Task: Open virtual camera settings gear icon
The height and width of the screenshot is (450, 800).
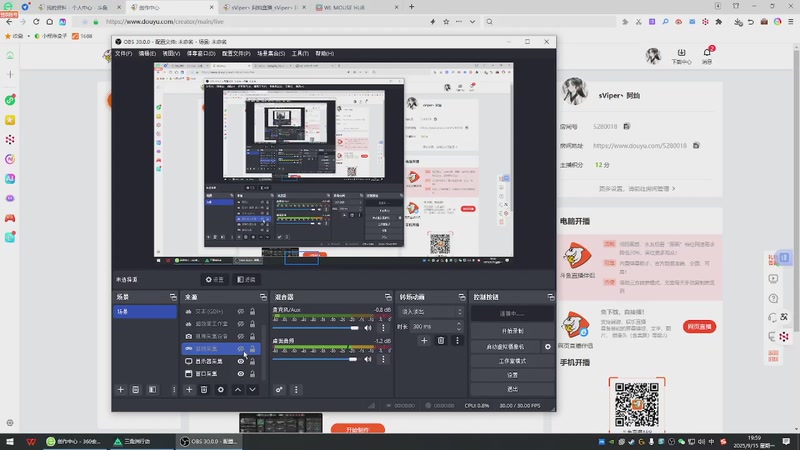Action: click(x=547, y=346)
